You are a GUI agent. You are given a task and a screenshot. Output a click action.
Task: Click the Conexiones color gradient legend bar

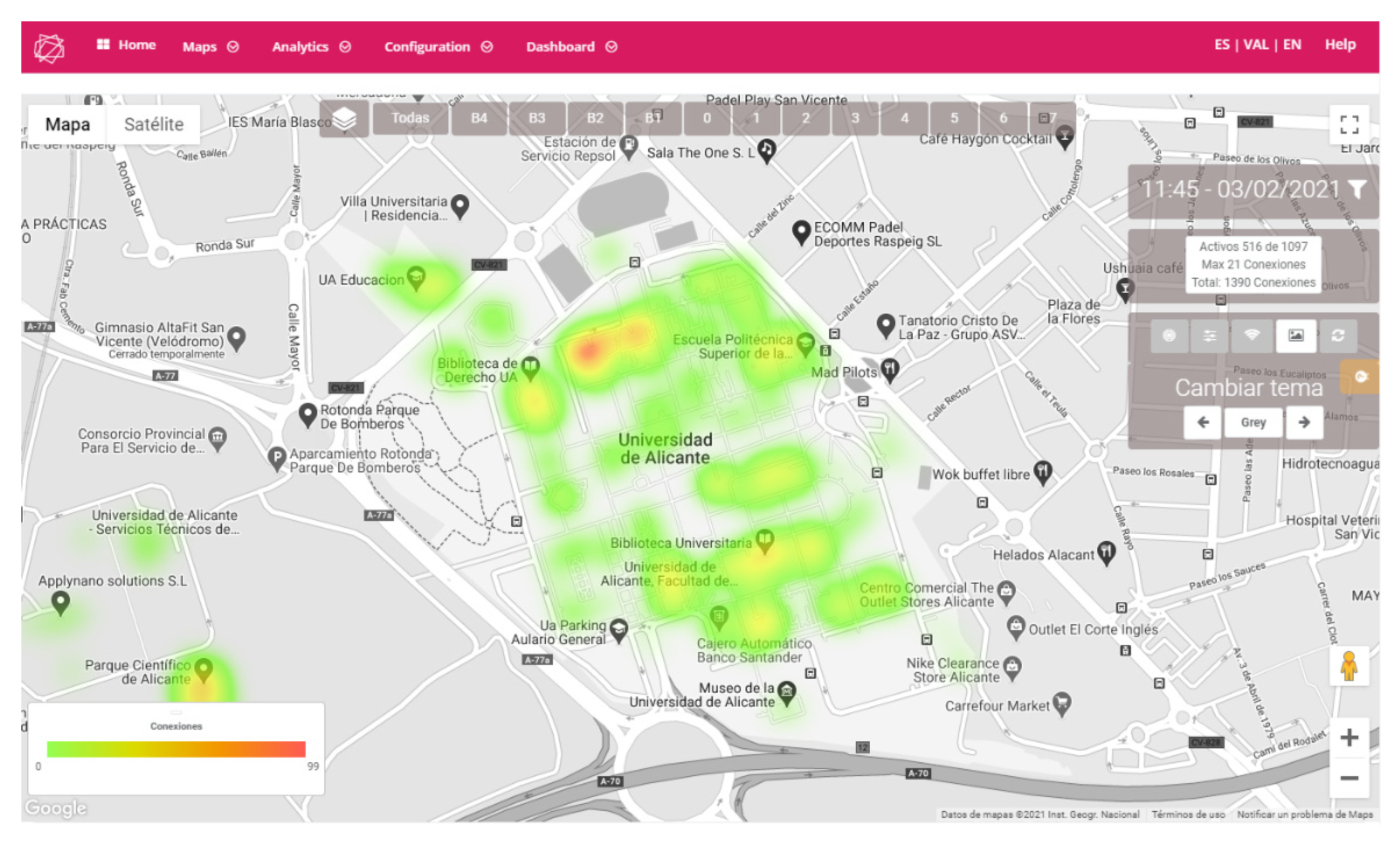point(175,749)
